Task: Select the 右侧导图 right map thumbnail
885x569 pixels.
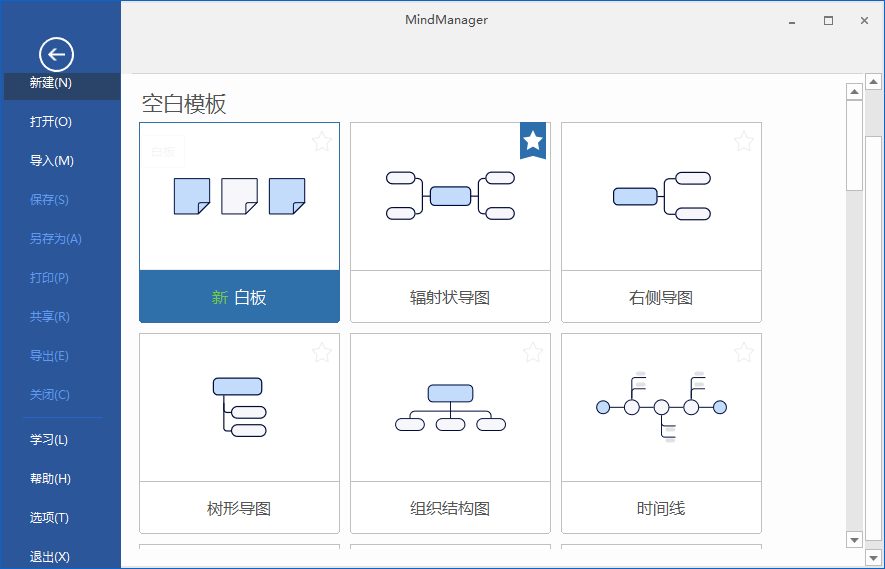Action: 661,196
